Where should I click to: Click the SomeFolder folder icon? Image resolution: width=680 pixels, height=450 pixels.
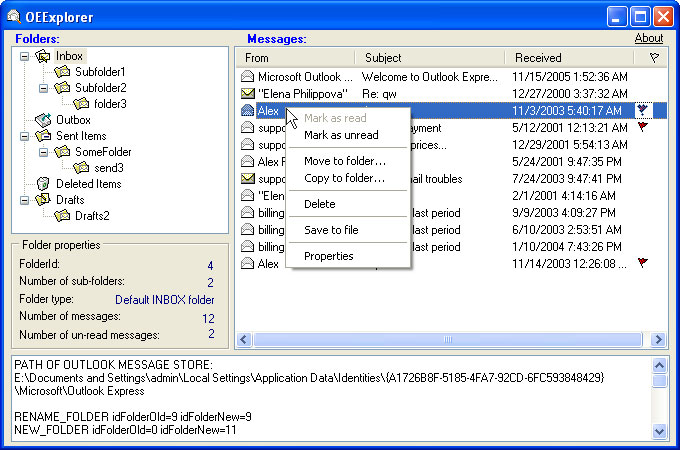click(x=62, y=152)
